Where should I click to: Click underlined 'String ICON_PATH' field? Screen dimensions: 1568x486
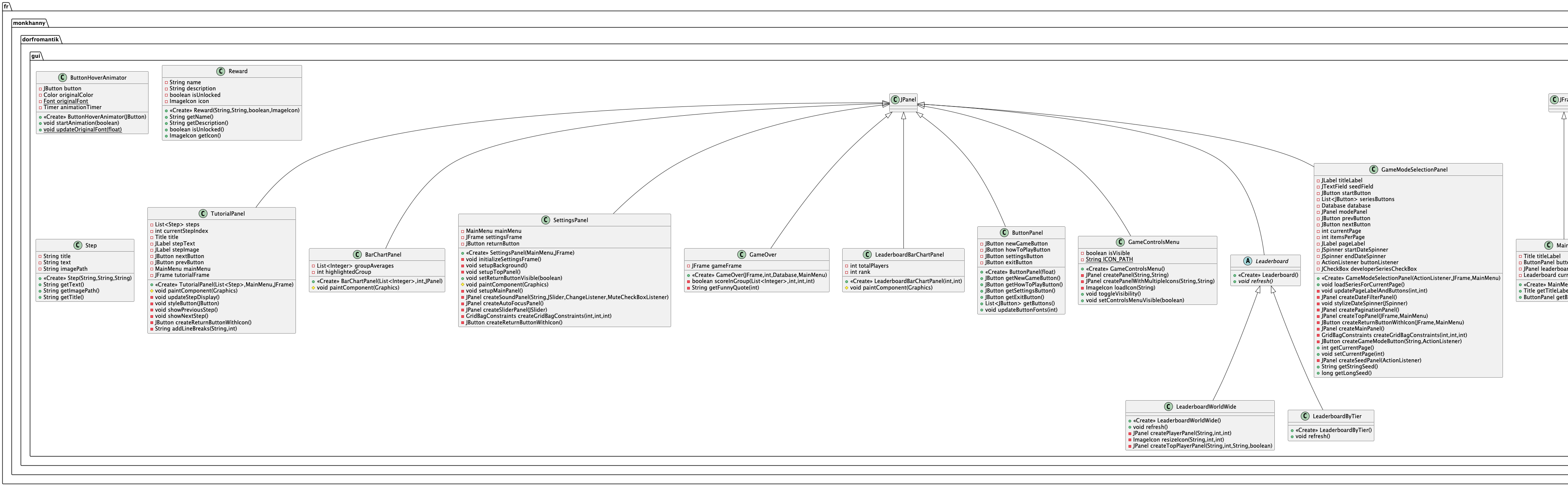pyautogui.click(x=1109, y=259)
